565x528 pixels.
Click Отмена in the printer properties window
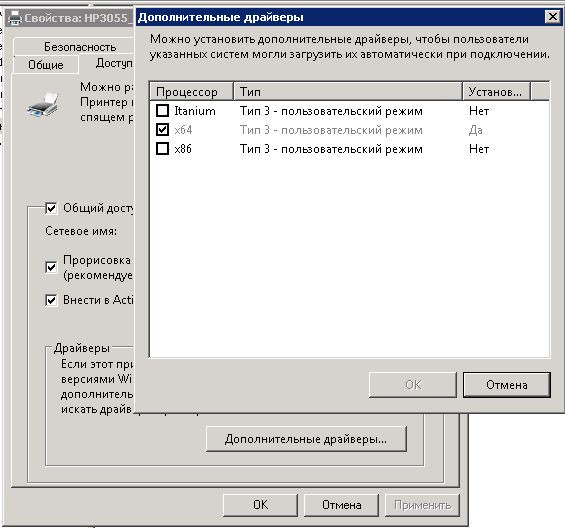(341, 505)
